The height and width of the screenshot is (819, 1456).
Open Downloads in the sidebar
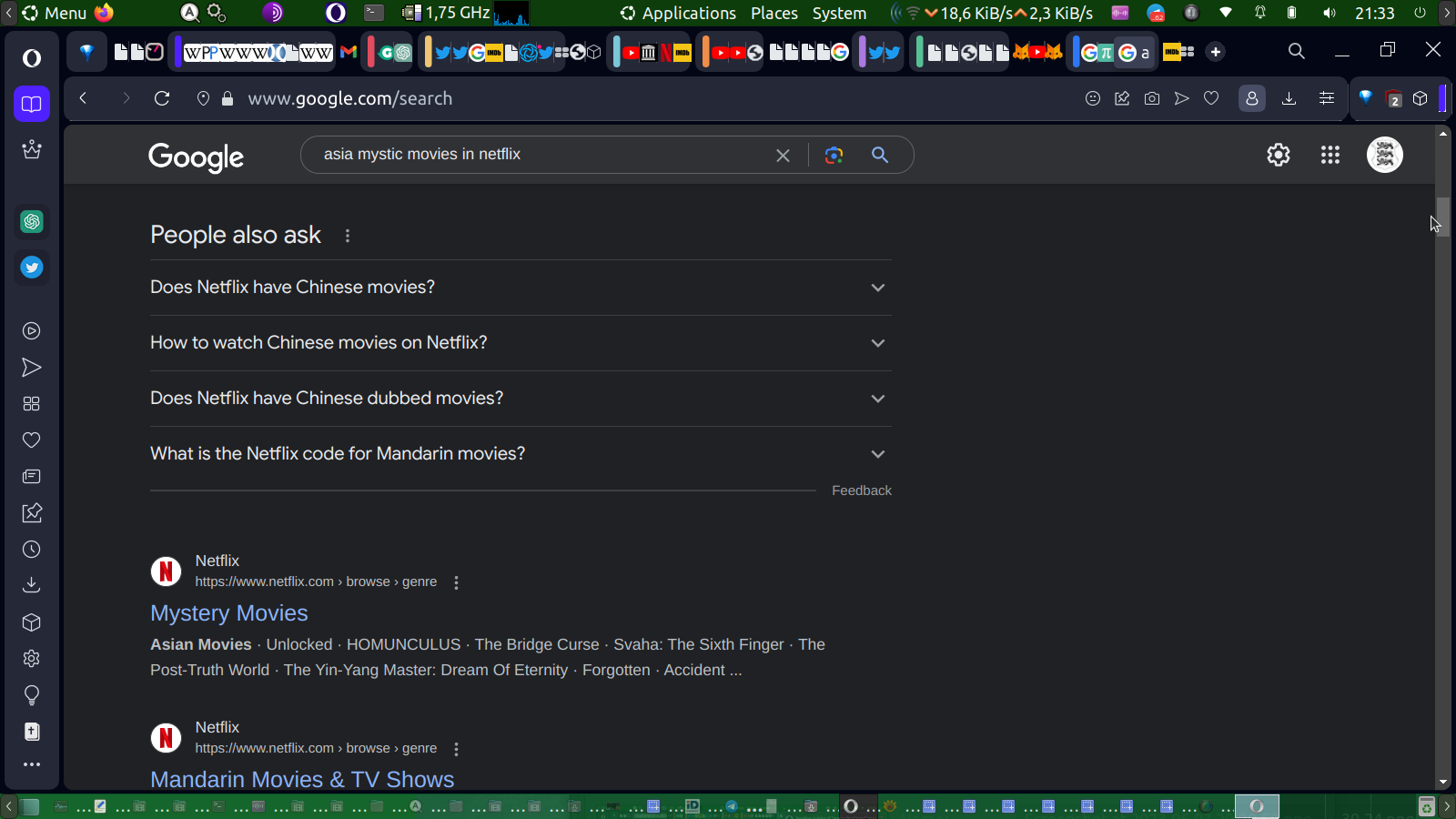(32, 585)
